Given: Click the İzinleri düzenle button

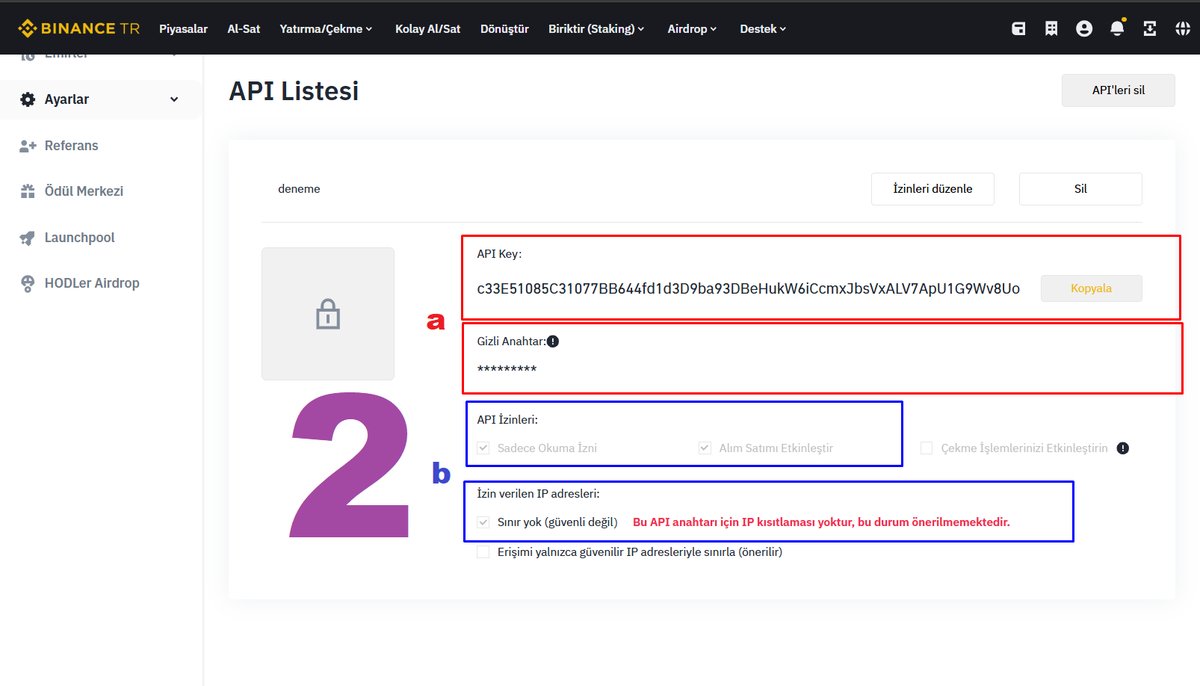Looking at the screenshot, I should [932, 189].
